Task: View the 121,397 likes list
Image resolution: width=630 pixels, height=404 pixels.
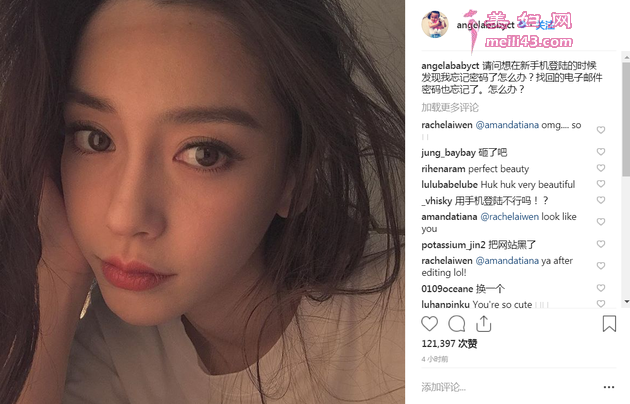Action: [x=449, y=344]
